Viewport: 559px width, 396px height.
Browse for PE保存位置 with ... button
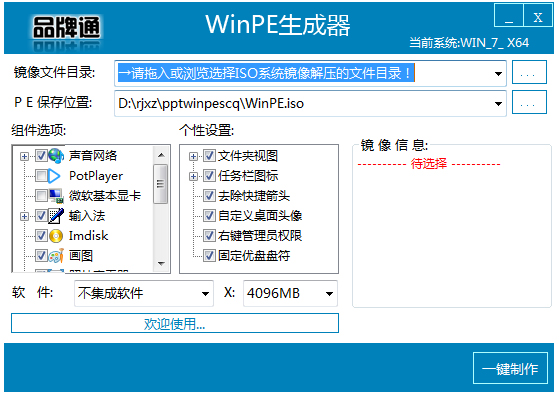tap(529, 102)
